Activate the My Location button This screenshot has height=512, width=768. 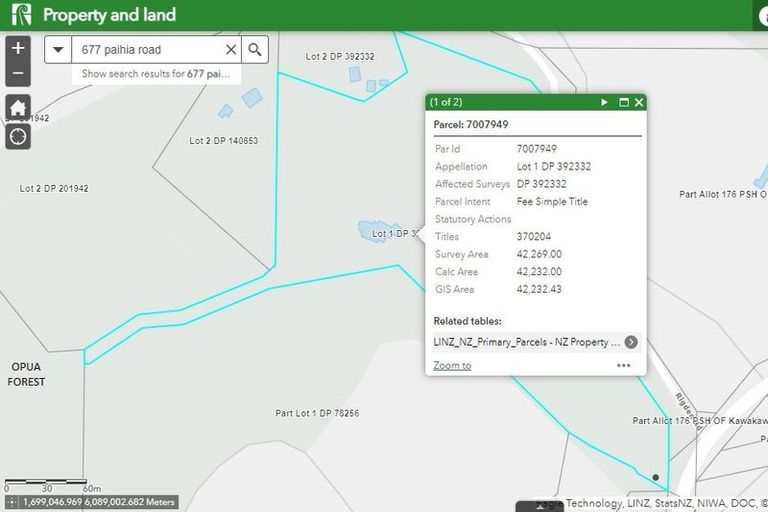[18, 136]
